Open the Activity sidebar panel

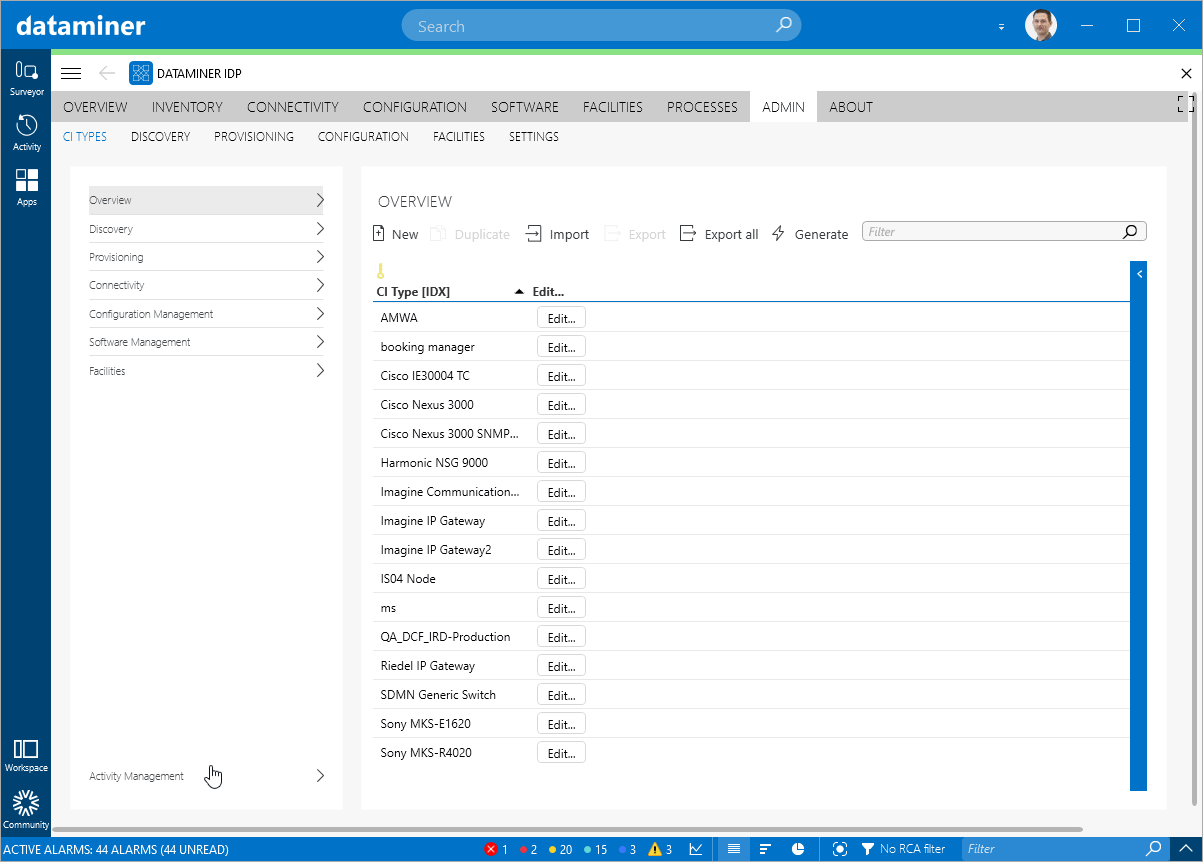[x=26, y=133]
